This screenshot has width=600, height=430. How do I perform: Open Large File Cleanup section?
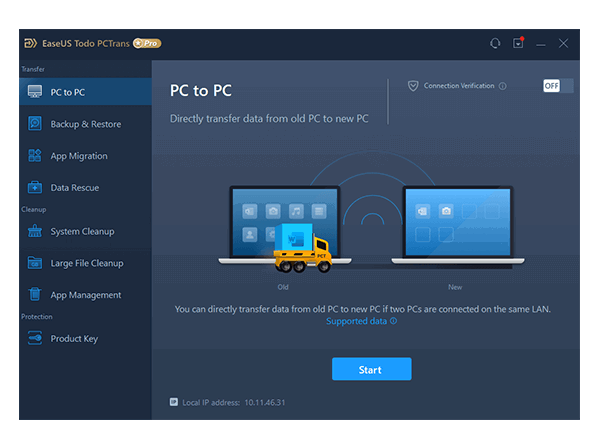(85, 263)
